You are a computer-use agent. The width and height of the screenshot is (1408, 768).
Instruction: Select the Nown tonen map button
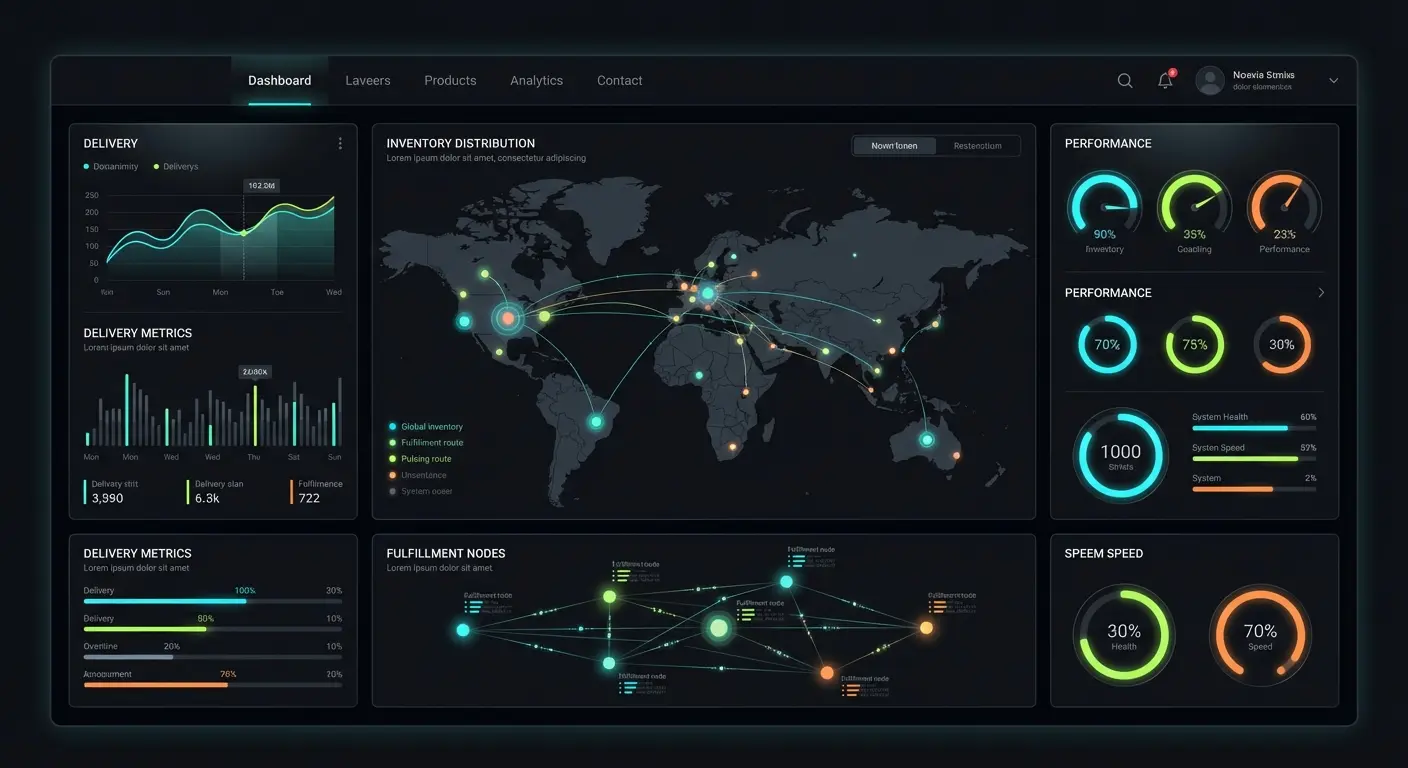coord(893,145)
